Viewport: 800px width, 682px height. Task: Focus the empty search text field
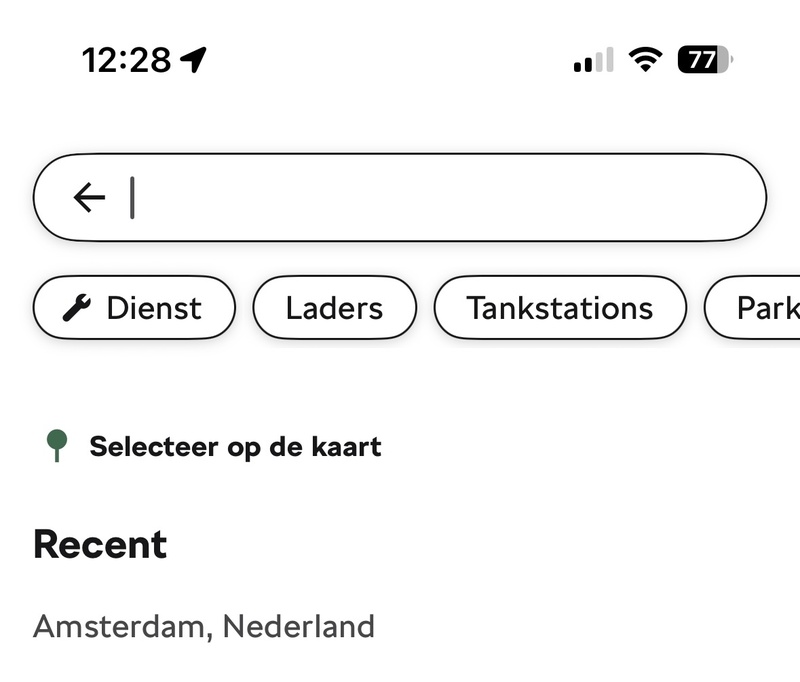[x=440, y=198]
